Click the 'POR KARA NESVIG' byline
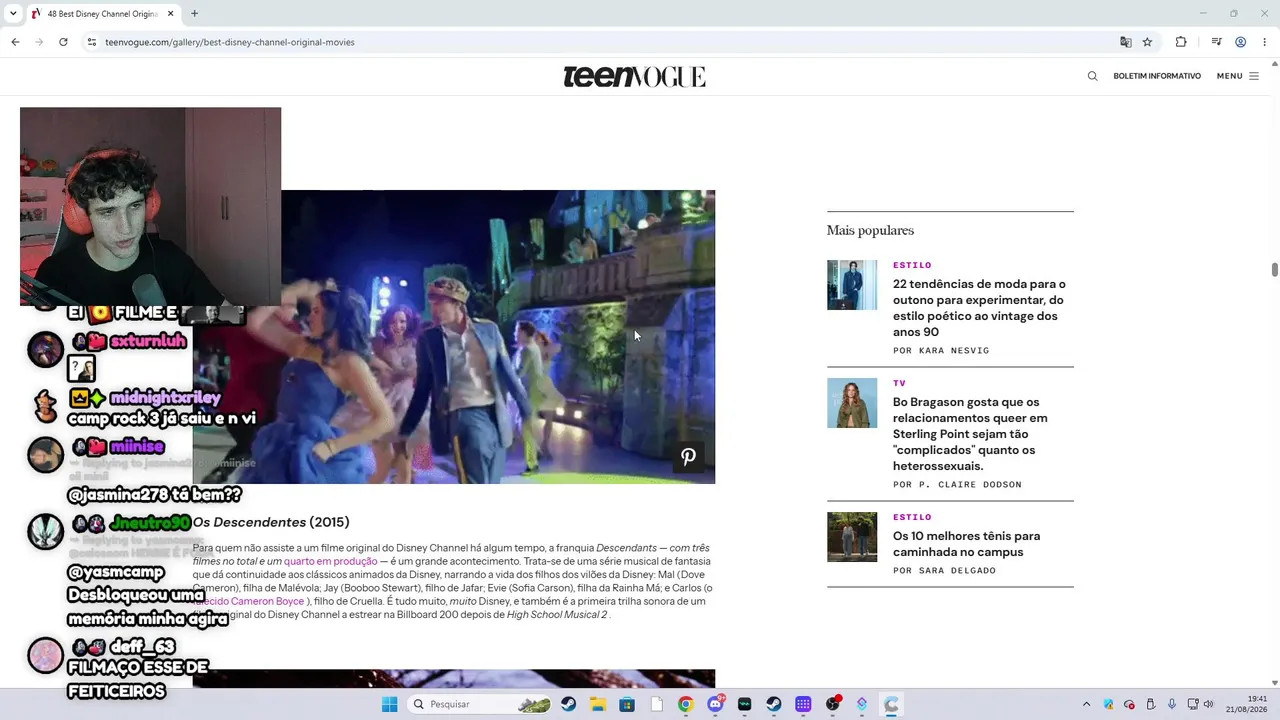 pyautogui.click(x=941, y=351)
